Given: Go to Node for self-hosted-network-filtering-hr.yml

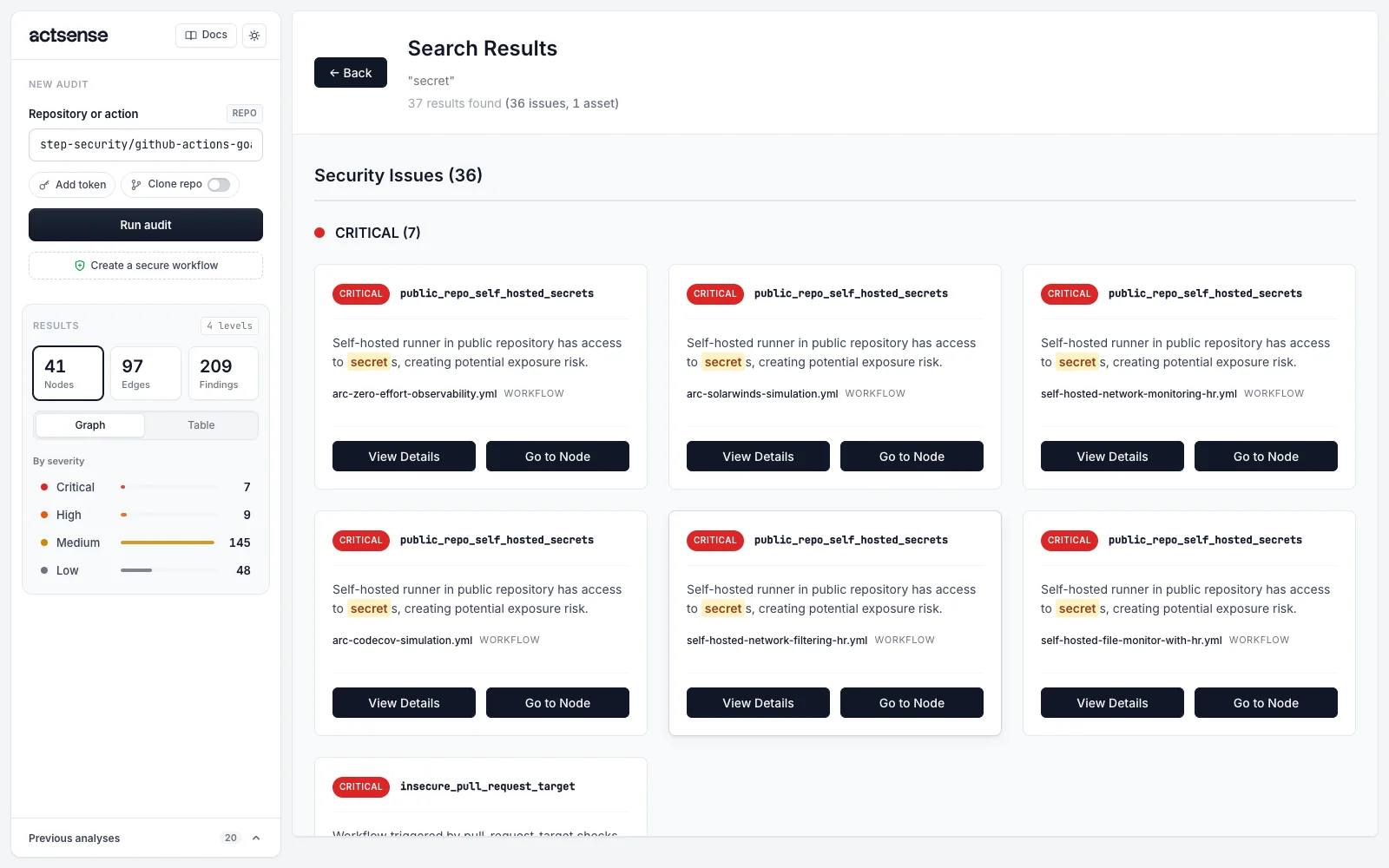Looking at the screenshot, I should point(912,703).
